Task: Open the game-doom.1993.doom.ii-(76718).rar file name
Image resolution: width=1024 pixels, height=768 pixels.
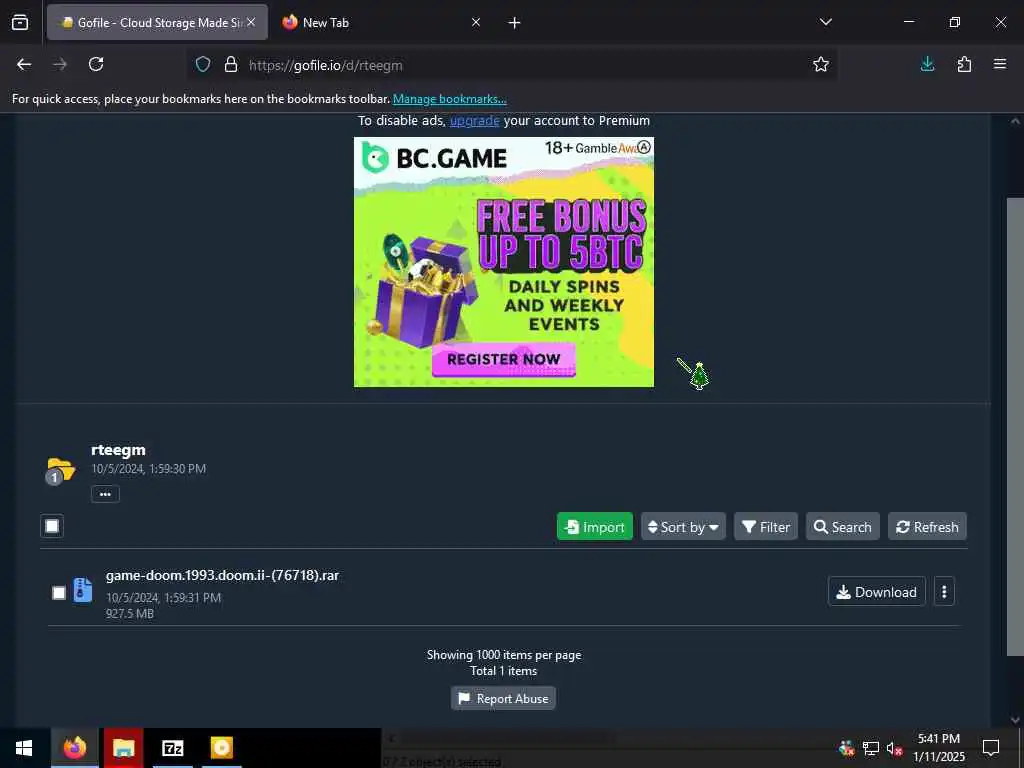Action: [x=222, y=575]
